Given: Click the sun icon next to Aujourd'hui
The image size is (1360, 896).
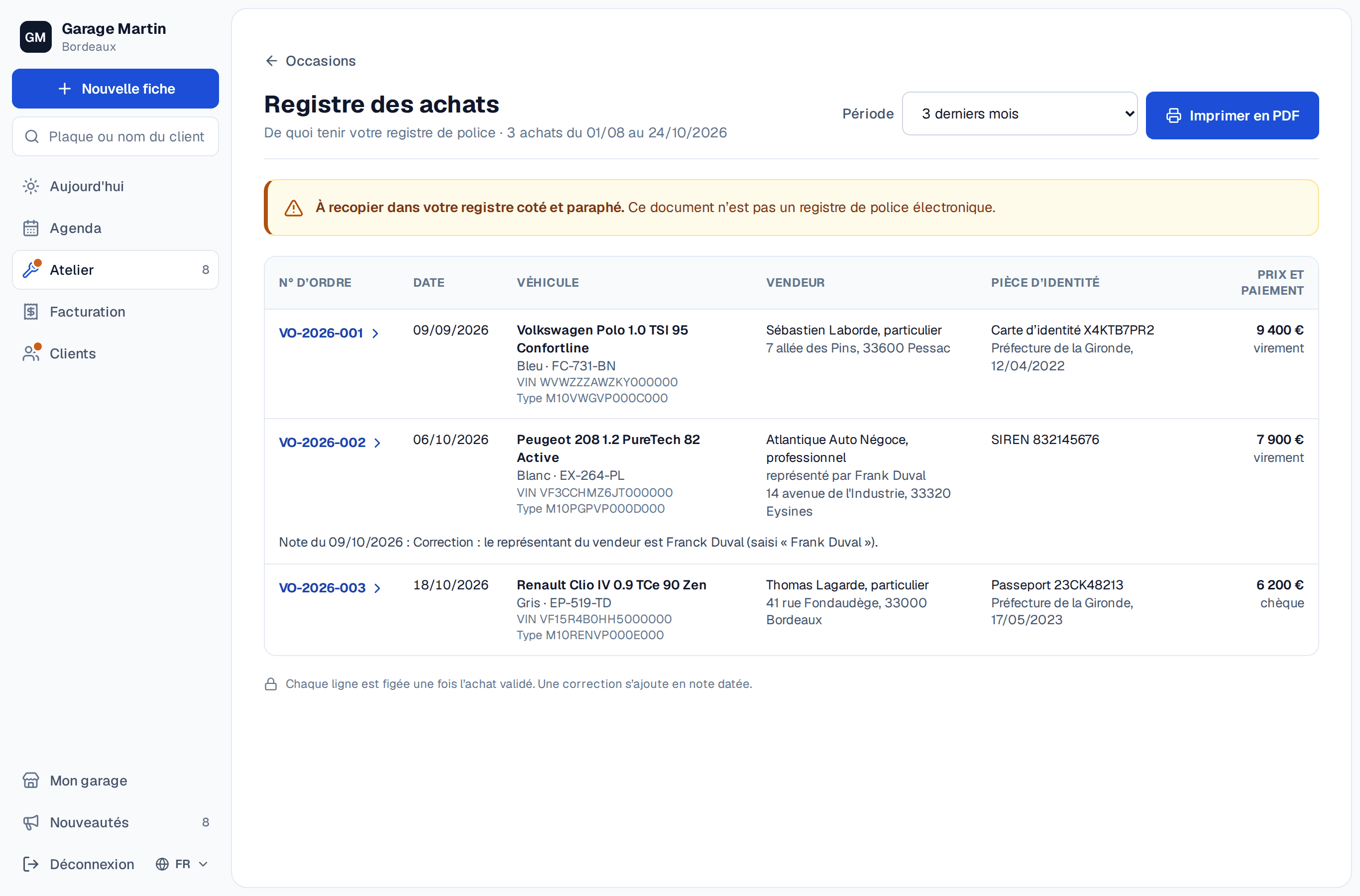Looking at the screenshot, I should coord(31,186).
